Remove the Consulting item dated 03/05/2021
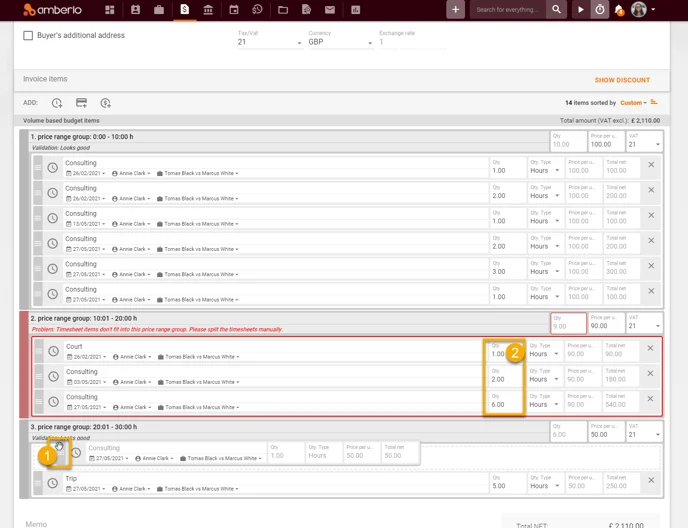Viewport: 688px width, 528px height. pos(650,374)
